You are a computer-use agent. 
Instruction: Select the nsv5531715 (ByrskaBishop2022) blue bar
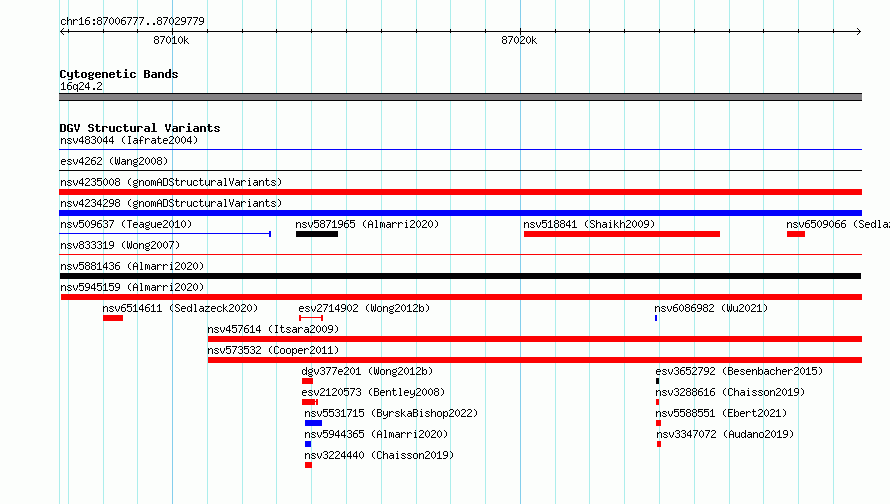tap(313, 423)
